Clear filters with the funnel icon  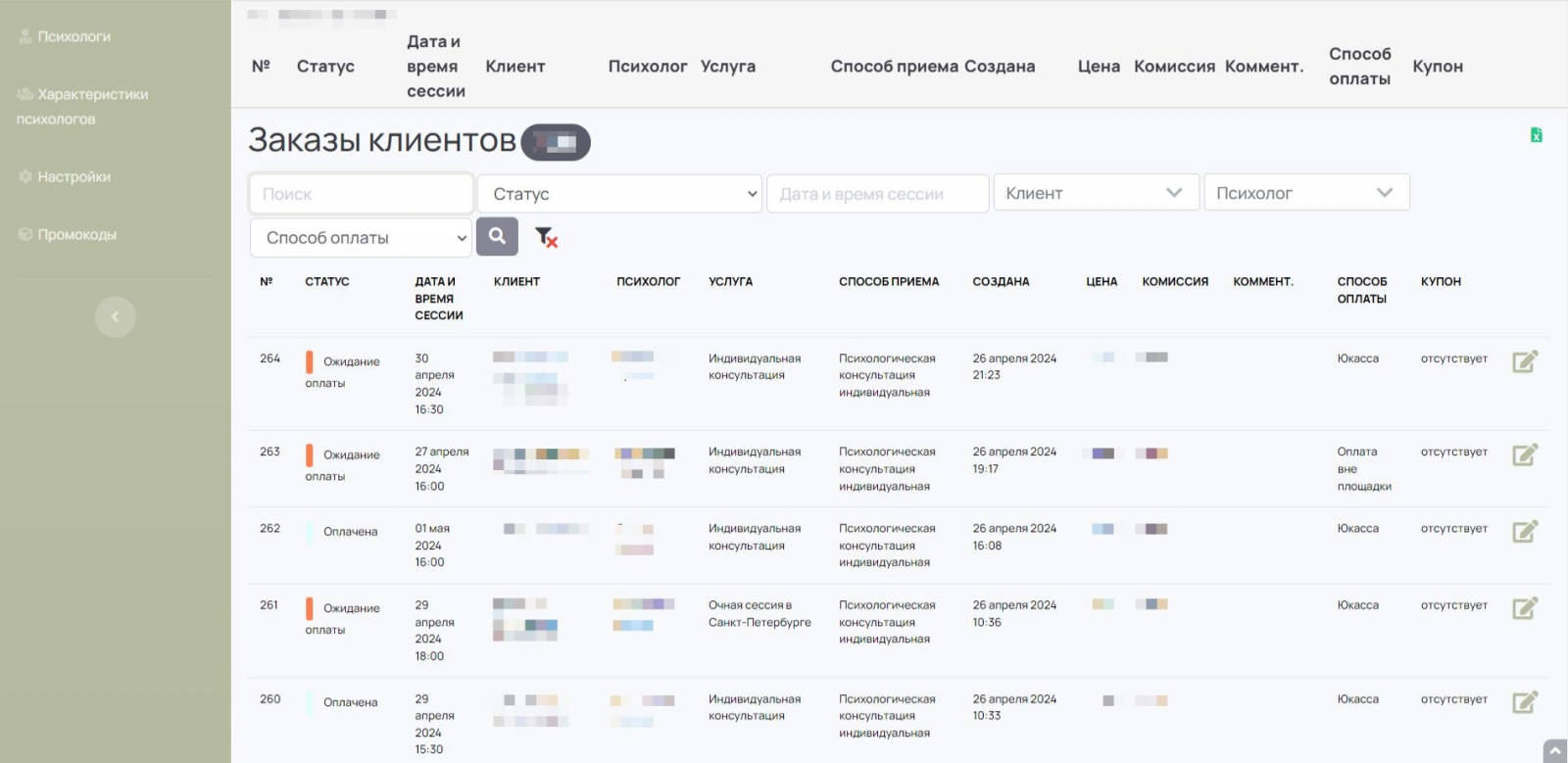546,237
